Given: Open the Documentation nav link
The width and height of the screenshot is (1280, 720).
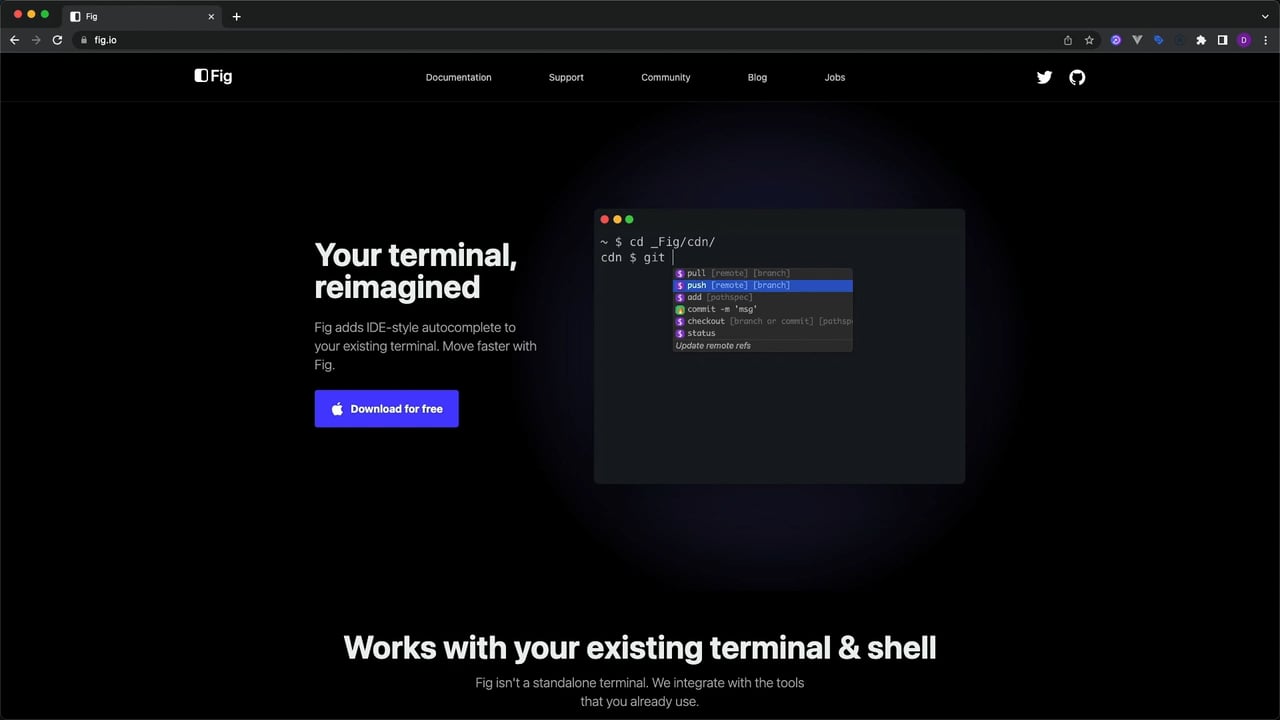Looking at the screenshot, I should point(458,77).
